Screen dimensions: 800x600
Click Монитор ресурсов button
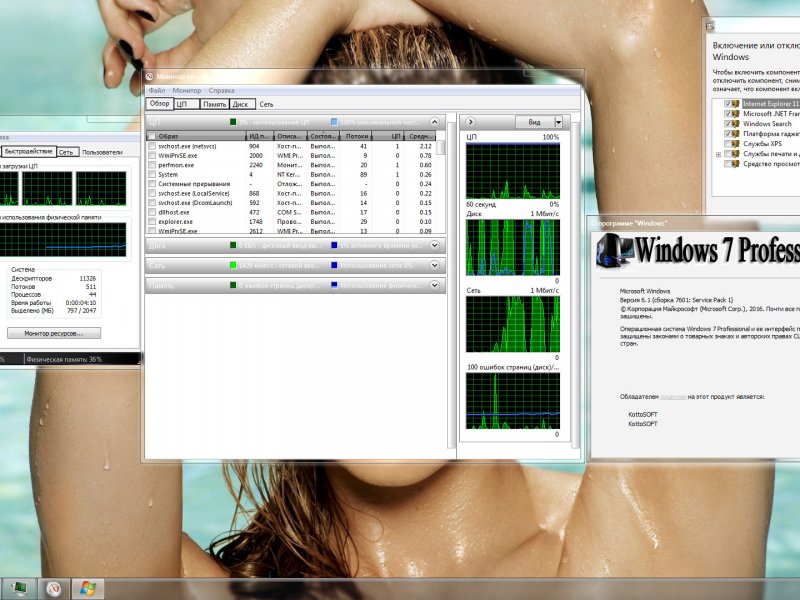click(54, 333)
